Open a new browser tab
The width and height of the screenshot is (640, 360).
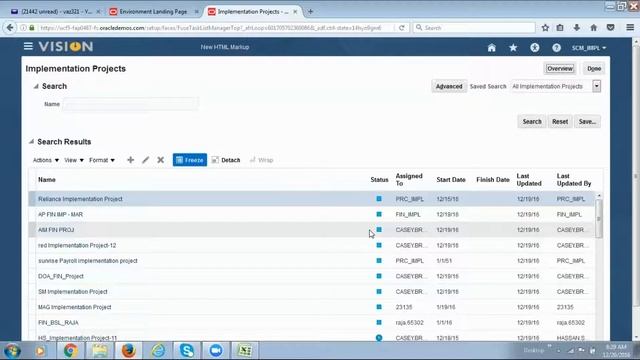coord(310,11)
